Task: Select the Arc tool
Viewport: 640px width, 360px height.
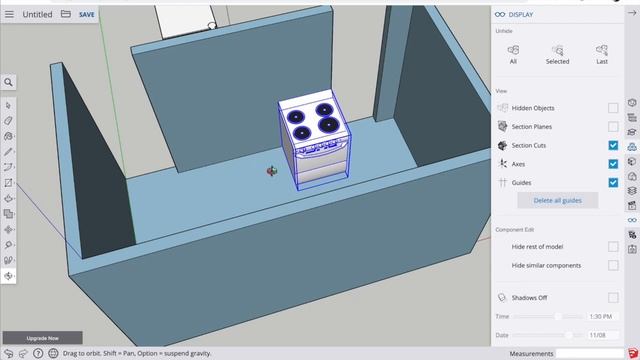Action: (9, 167)
